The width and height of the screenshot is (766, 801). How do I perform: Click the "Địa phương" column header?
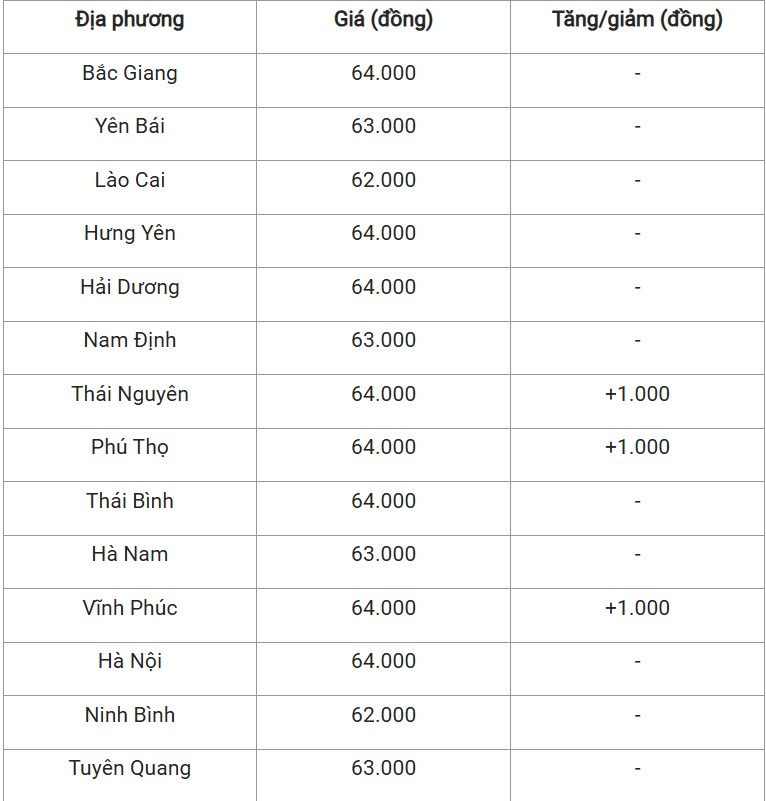(x=129, y=20)
